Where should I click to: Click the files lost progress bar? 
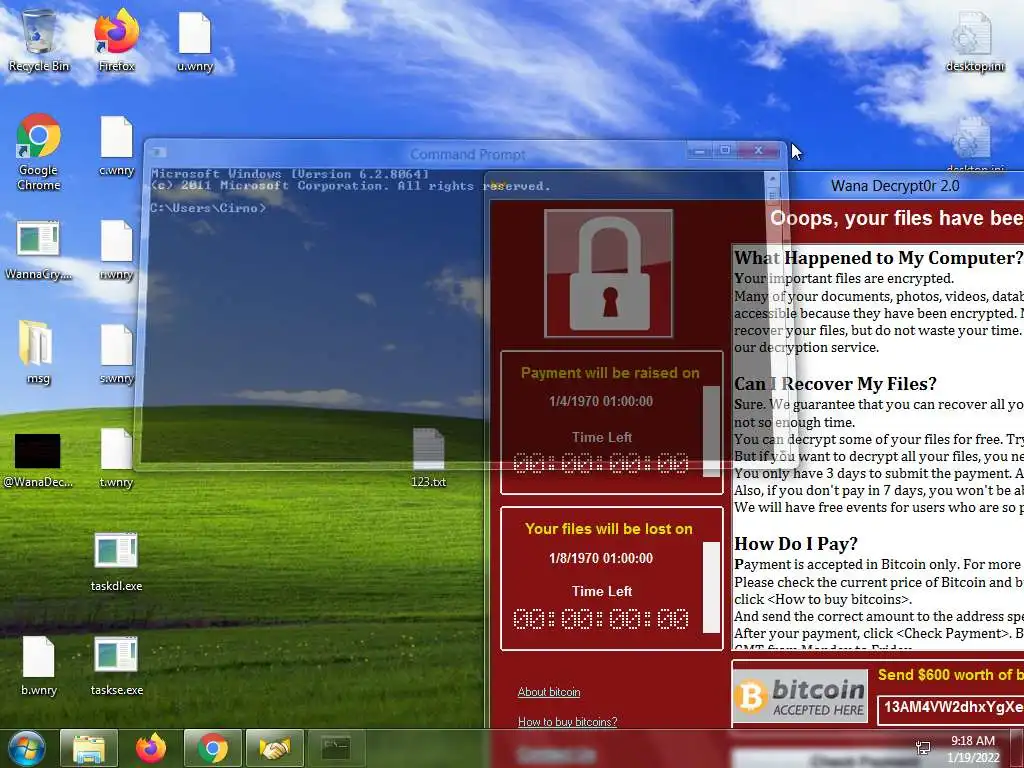click(711, 587)
